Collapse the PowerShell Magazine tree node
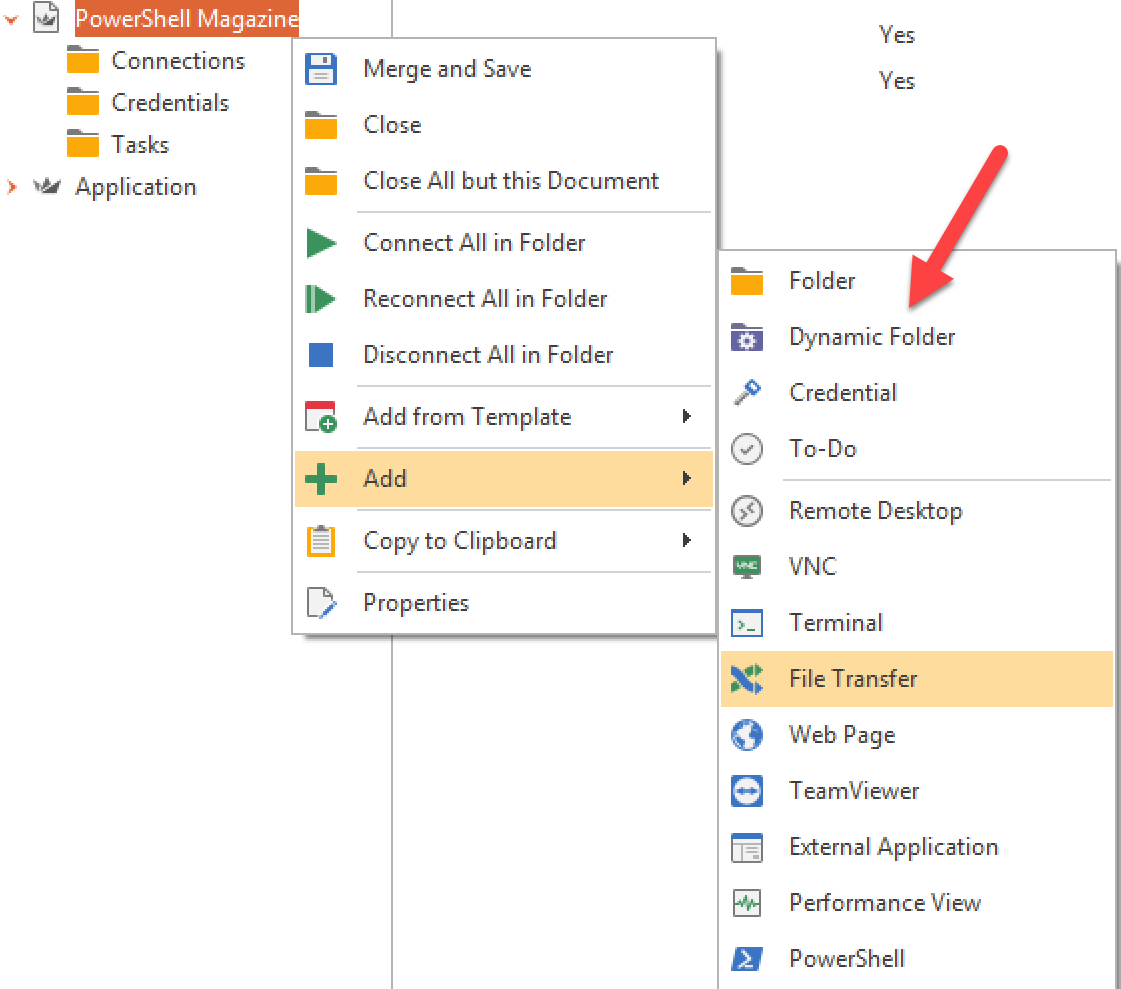 pos(12,19)
